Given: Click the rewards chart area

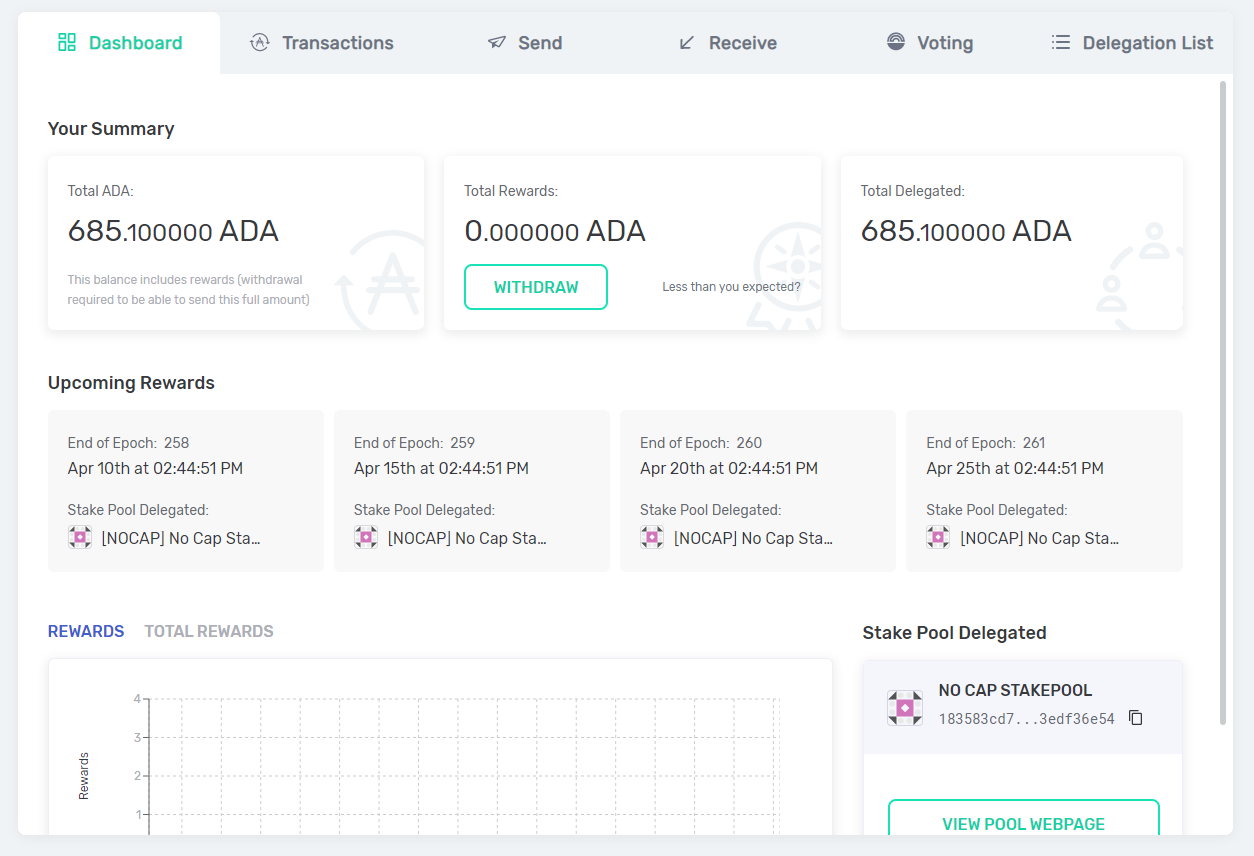Looking at the screenshot, I should pos(440,747).
